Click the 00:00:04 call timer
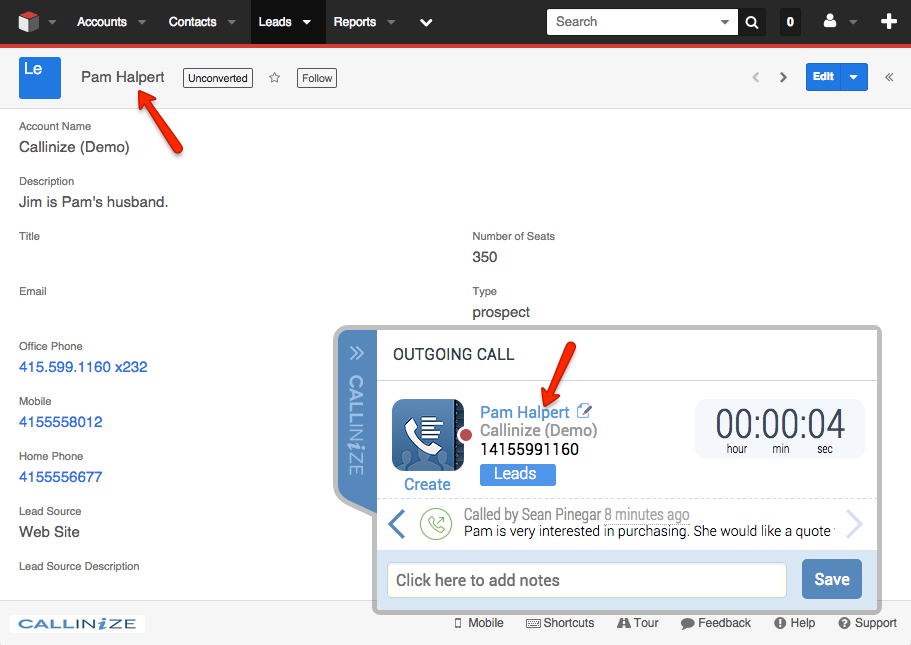 tap(780, 429)
